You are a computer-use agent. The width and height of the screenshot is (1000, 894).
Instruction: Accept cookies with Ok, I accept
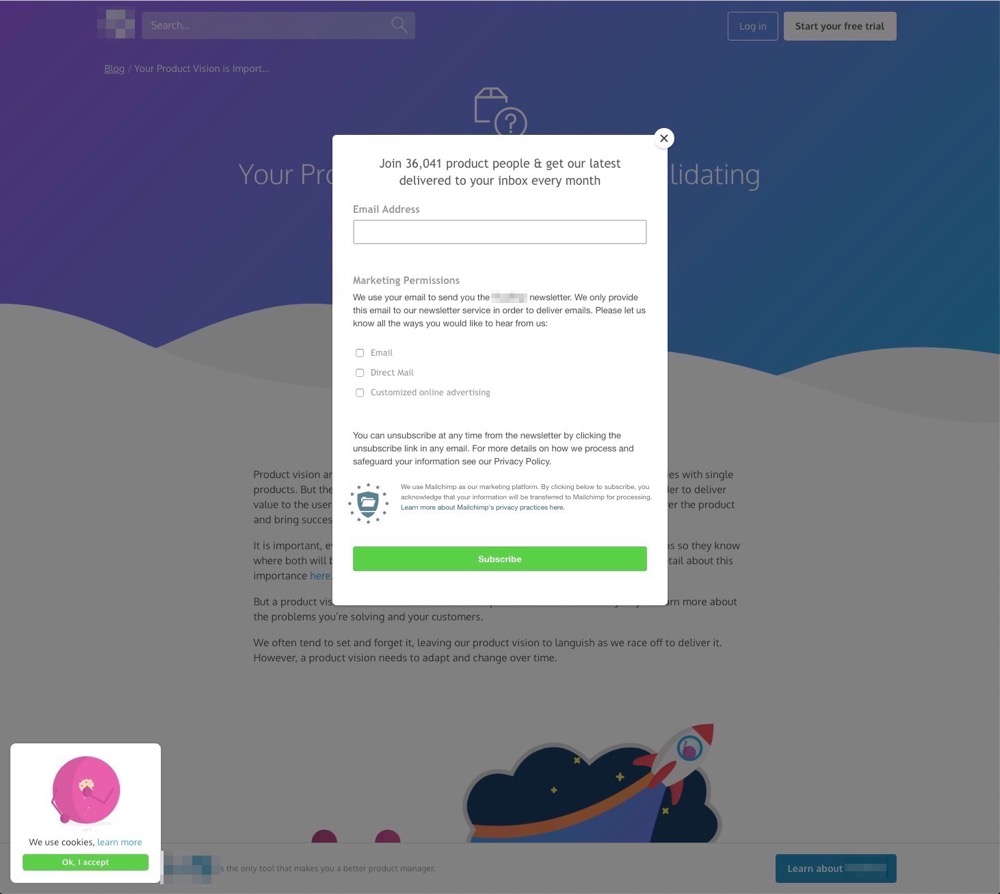tap(85, 862)
